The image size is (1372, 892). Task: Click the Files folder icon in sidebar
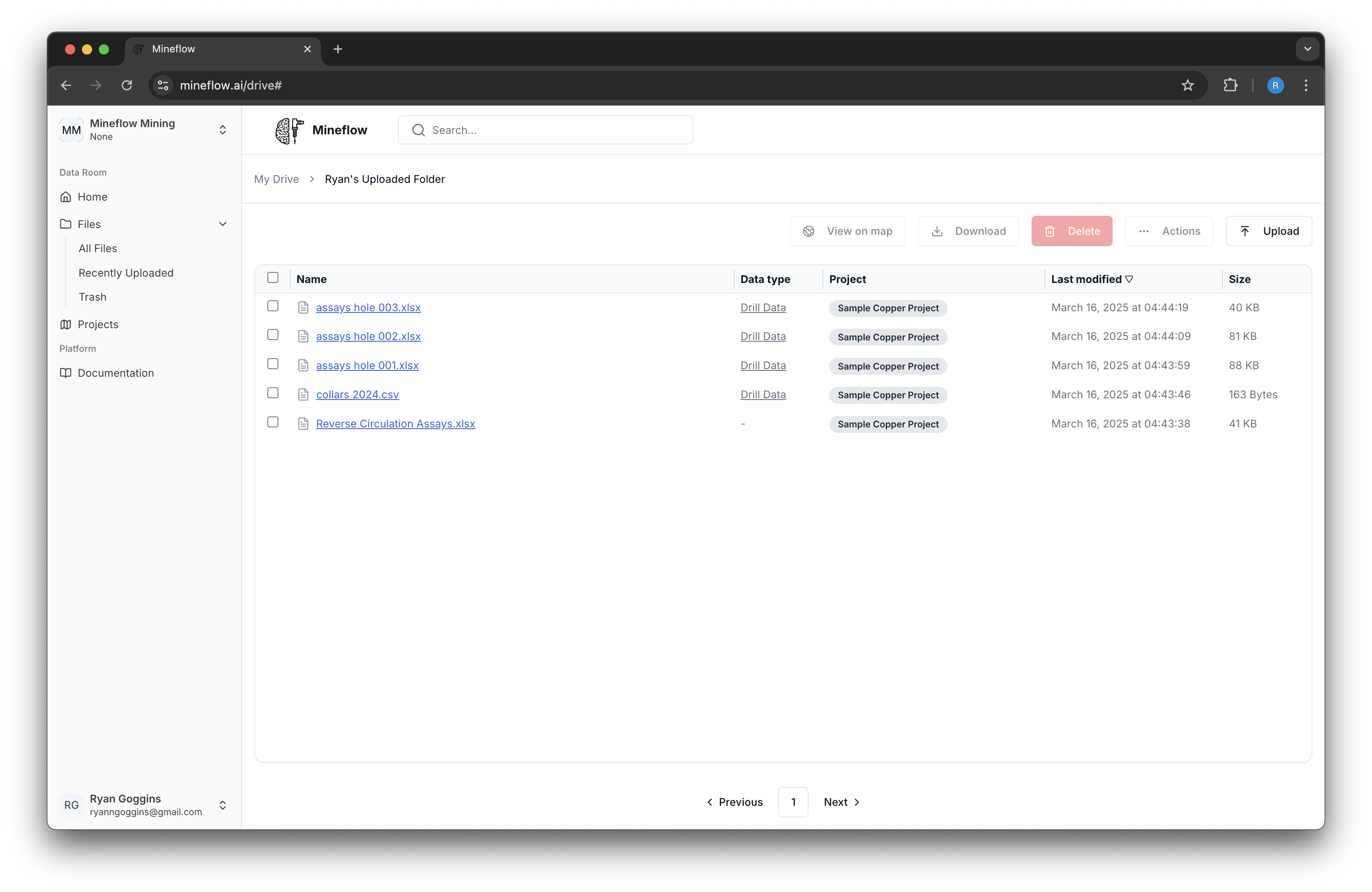click(66, 224)
